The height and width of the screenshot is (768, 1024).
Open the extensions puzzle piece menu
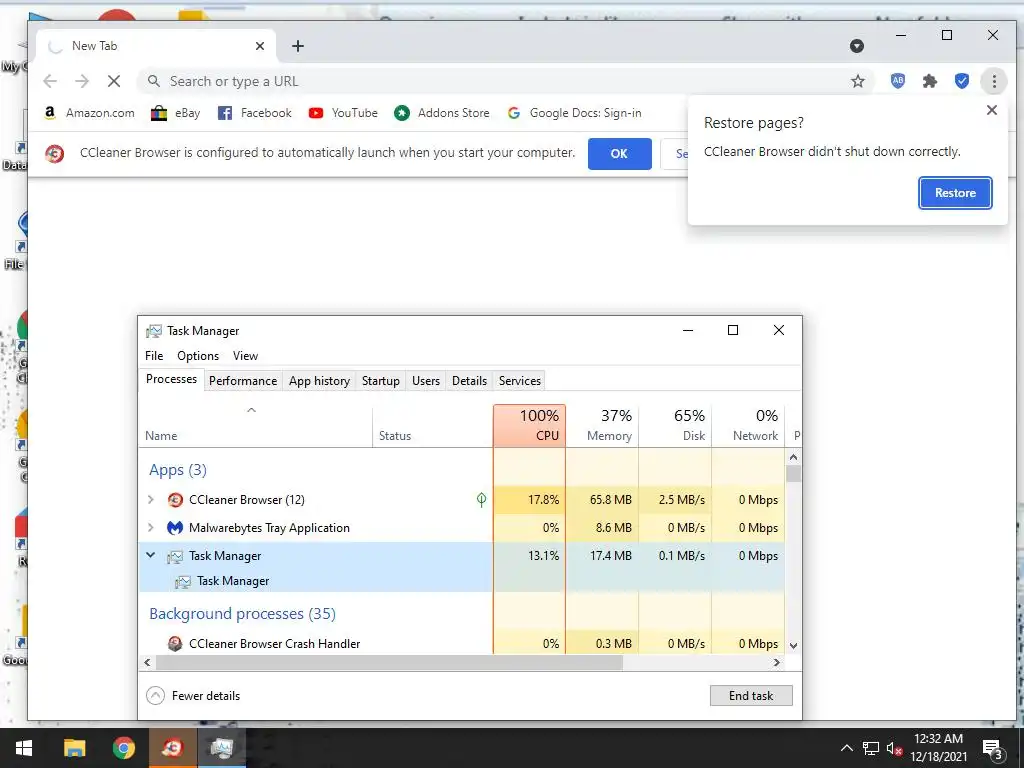(929, 81)
